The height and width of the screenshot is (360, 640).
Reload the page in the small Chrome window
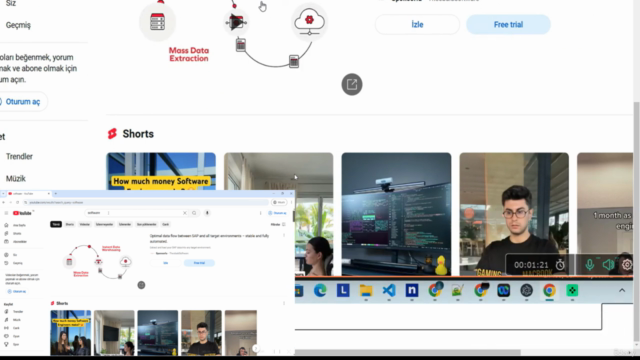pyautogui.click(x=18, y=202)
